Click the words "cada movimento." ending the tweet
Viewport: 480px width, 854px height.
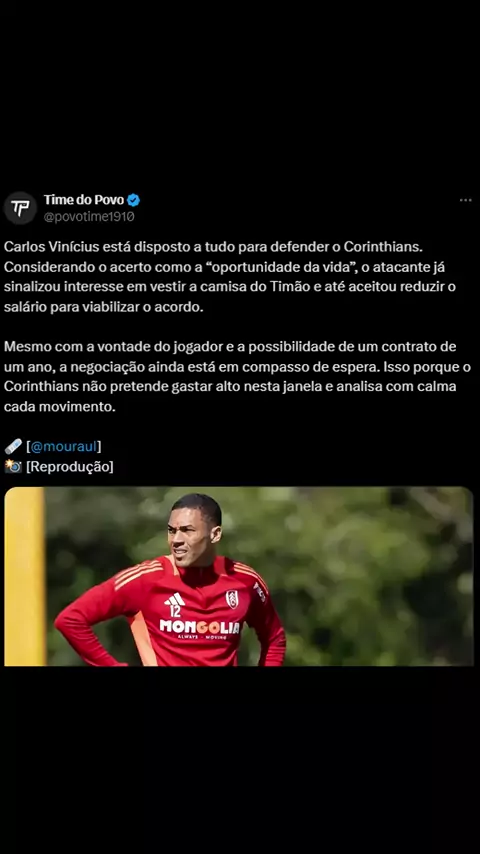tap(60, 407)
